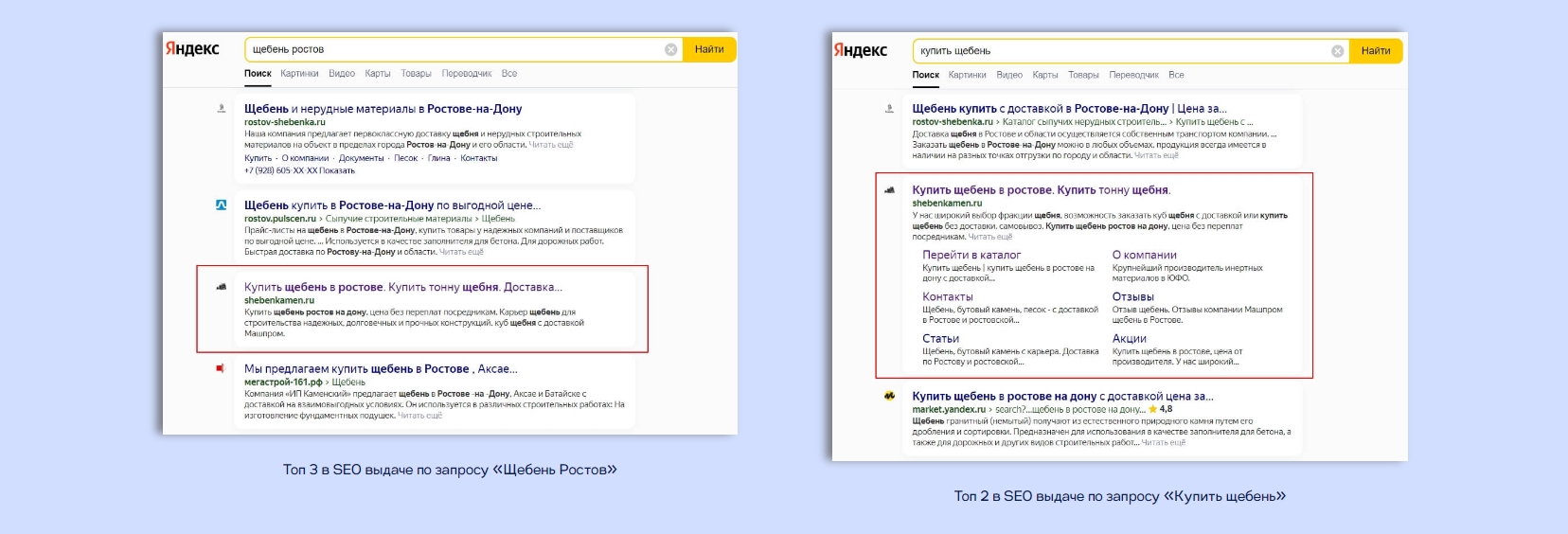
Task: Click the market.yandex.ru green URL
Action: coord(949,409)
